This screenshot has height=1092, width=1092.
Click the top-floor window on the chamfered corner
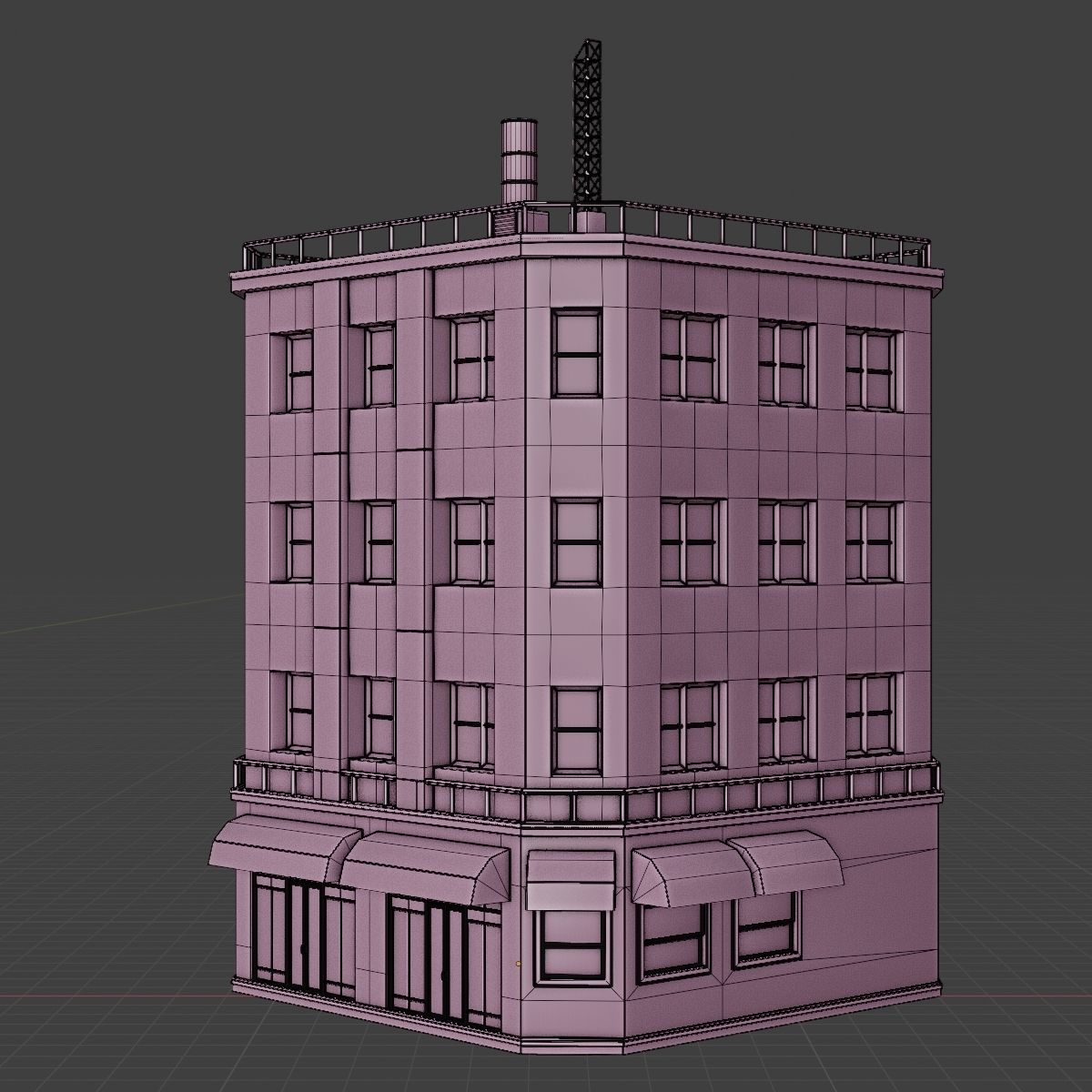tap(577, 353)
